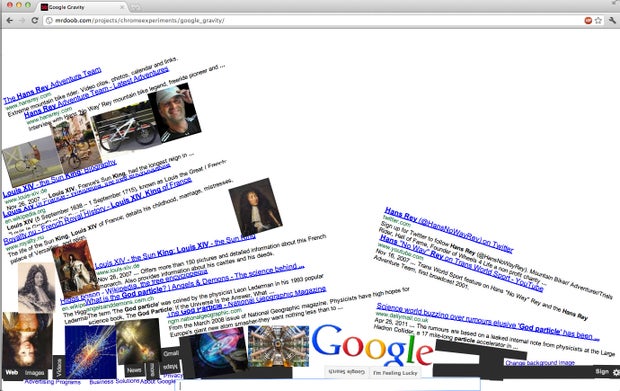Open the gear options icon beside Sign

[616, 372]
